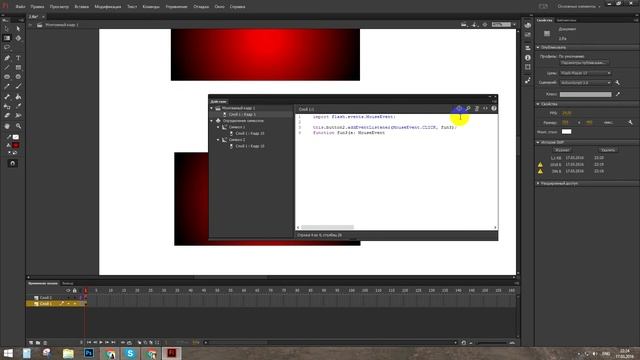Viewport: 640px width, 360px height.
Task: Click the wrench next to ActionScript dropdown
Action: click(618, 83)
